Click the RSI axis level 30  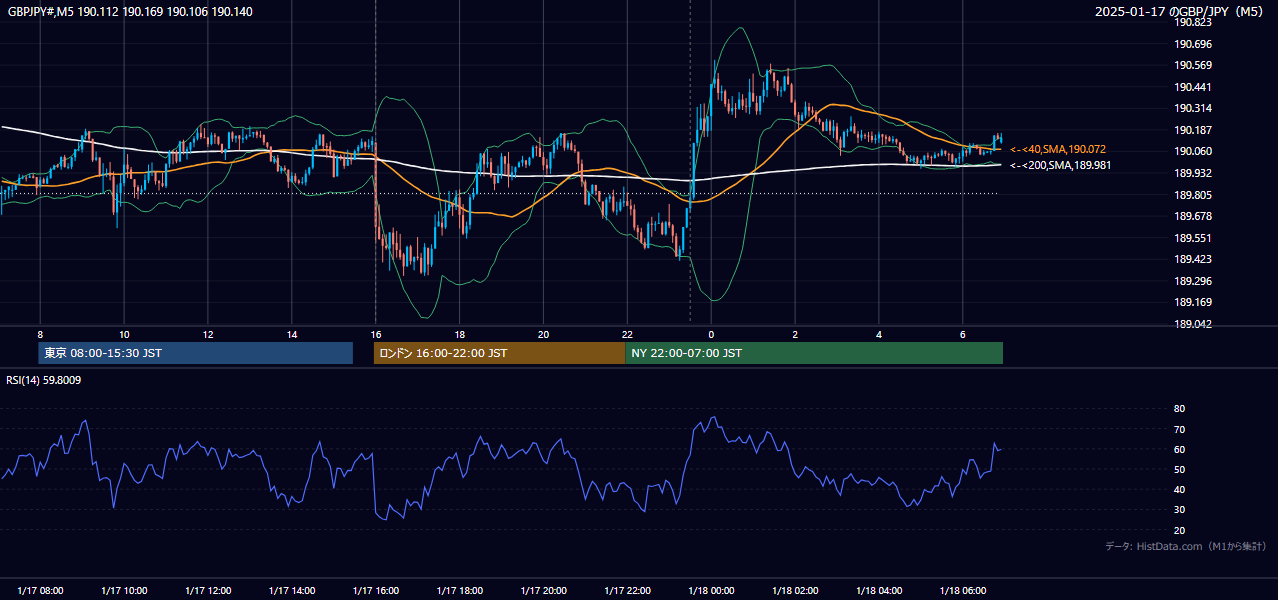coord(1180,510)
